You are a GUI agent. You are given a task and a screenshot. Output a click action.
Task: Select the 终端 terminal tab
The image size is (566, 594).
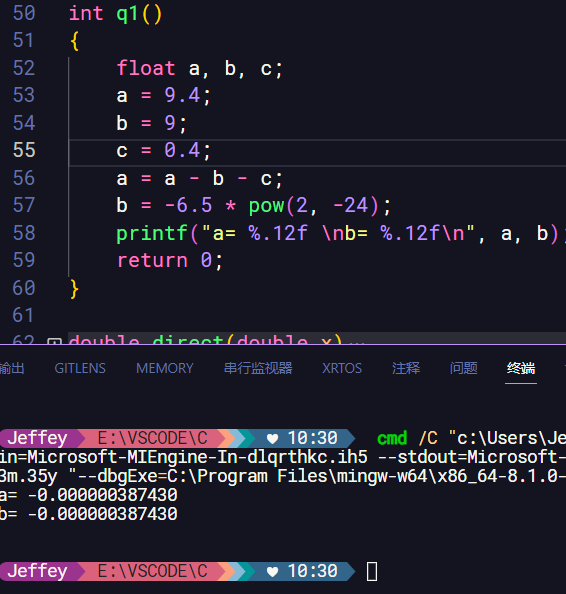[521, 368]
